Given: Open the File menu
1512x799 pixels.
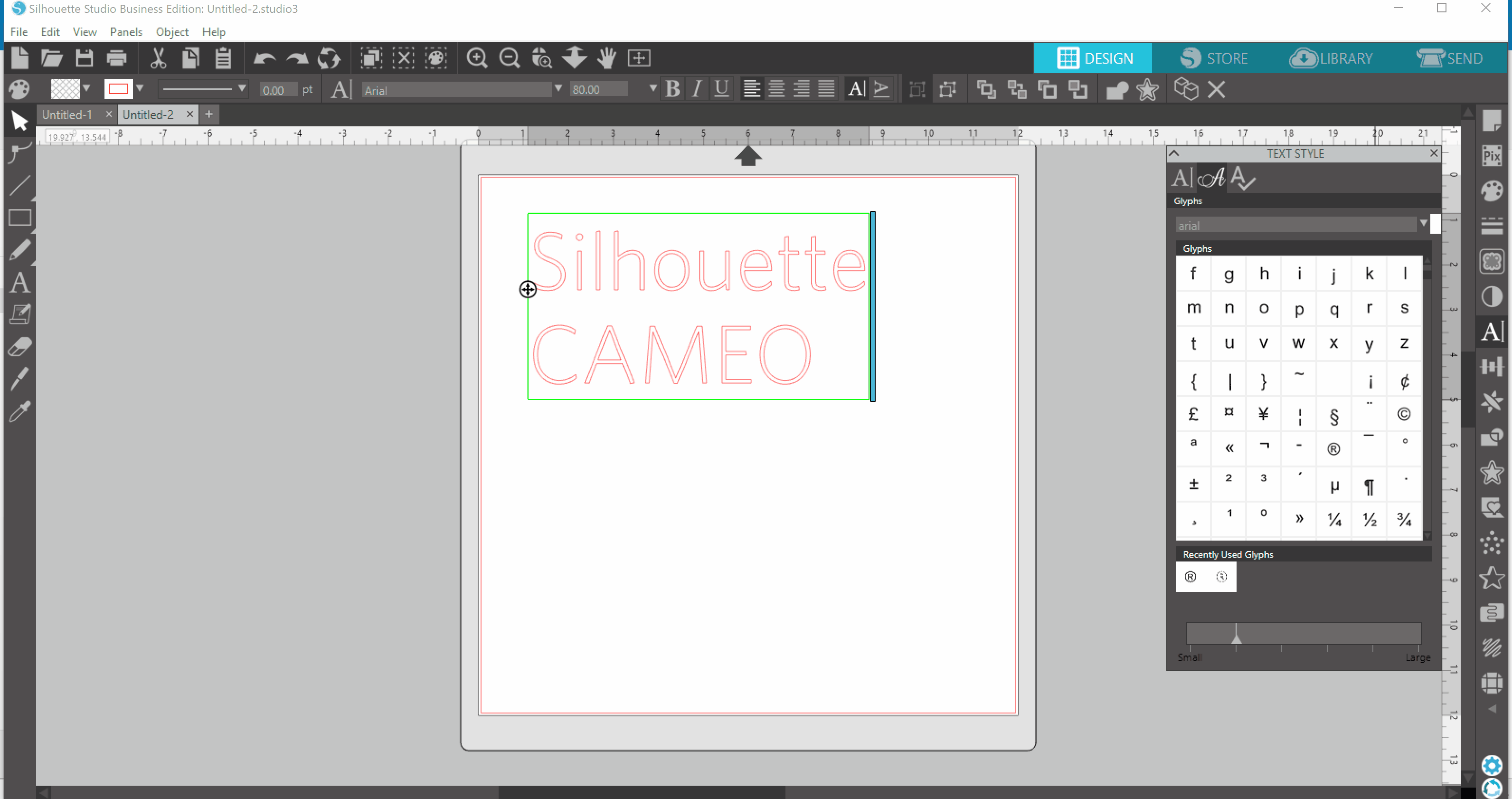Looking at the screenshot, I should tap(19, 32).
